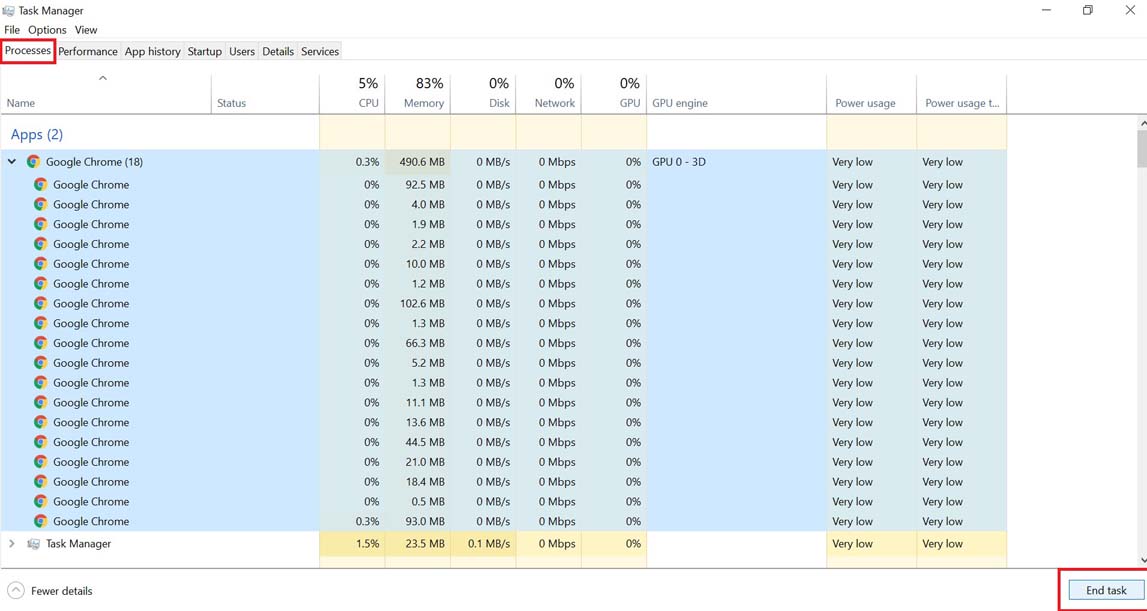Click the Task Manager process row icon
Image resolution: width=1147 pixels, height=611 pixels.
(x=33, y=544)
